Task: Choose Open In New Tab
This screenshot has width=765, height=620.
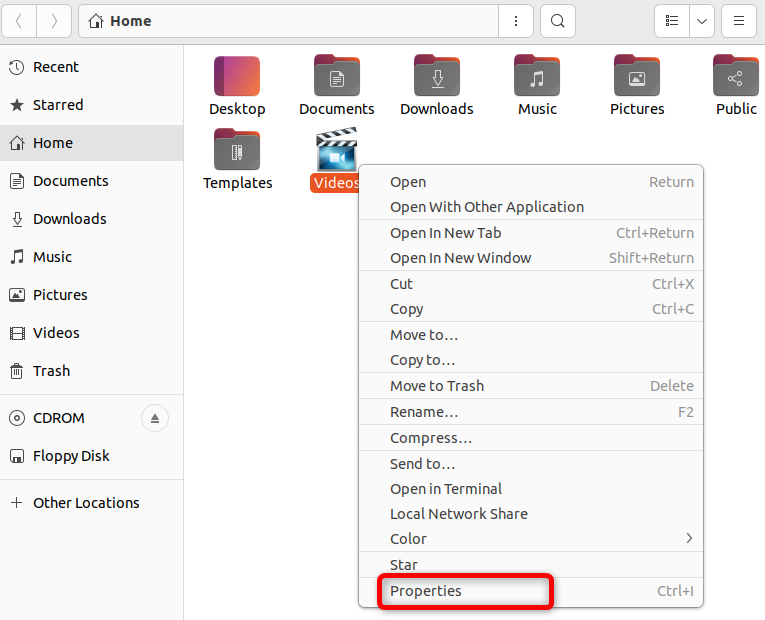Action: point(531,233)
